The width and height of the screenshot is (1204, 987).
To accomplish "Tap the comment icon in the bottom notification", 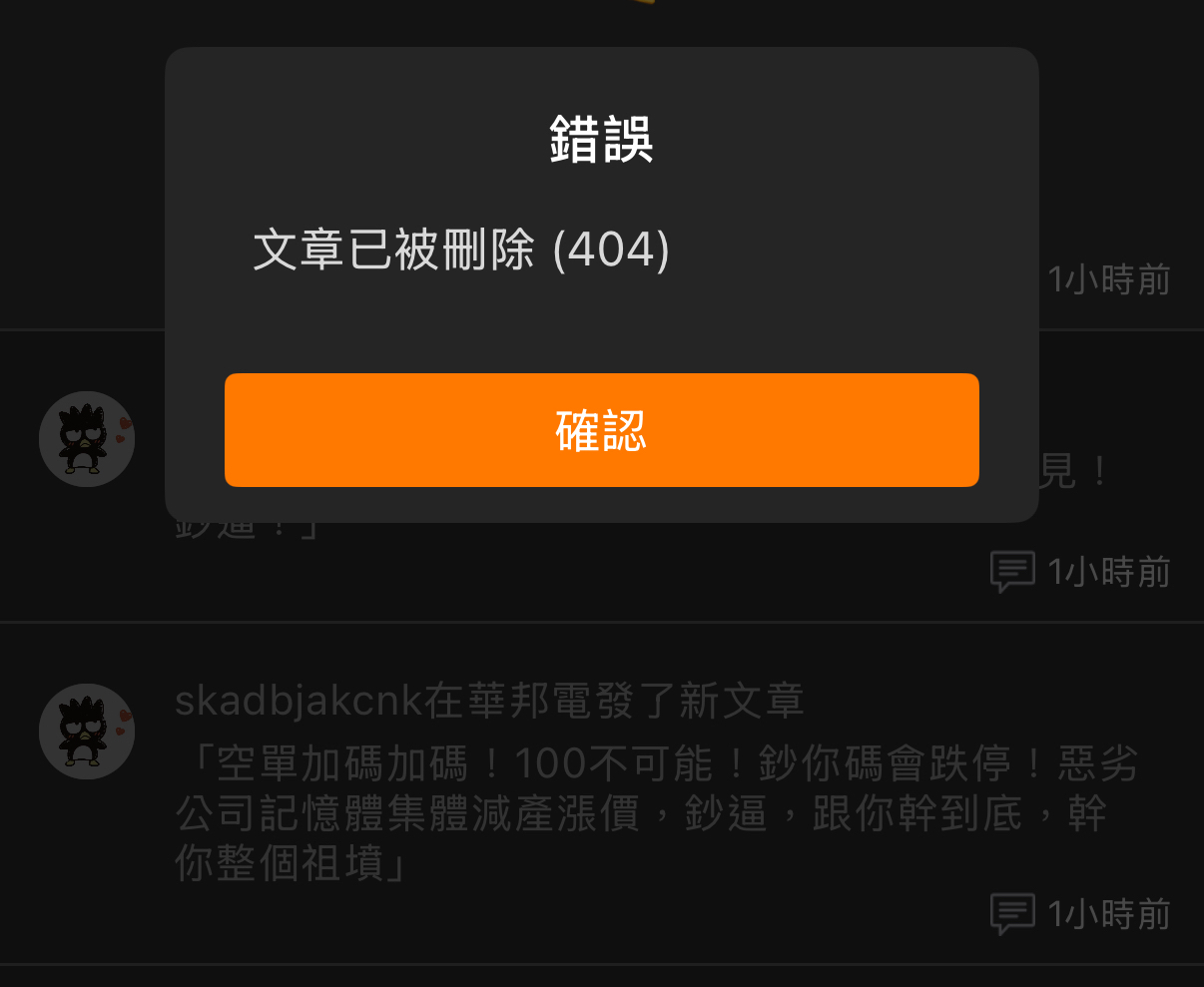I will pyautogui.click(x=1011, y=914).
